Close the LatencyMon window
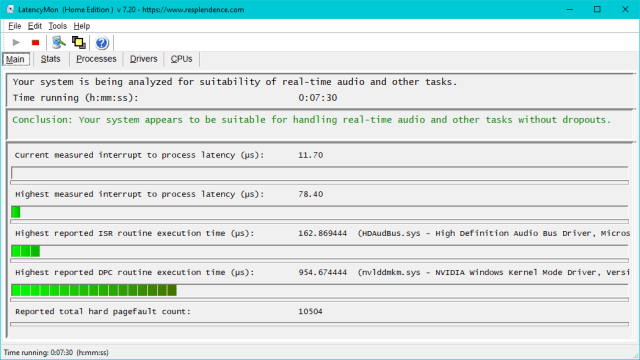The image size is (640, 360). 625,9
